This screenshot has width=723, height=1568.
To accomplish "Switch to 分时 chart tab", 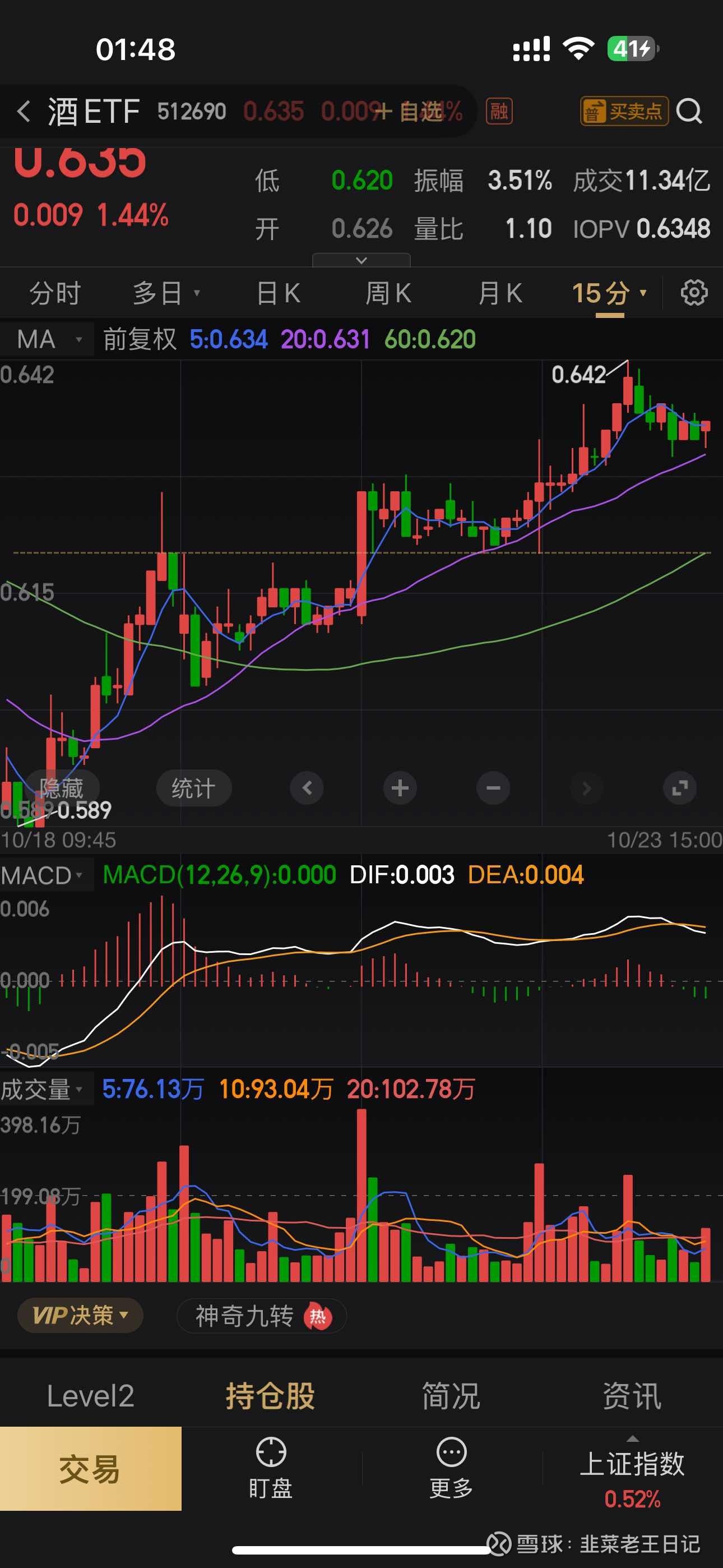I will [x=55, y=293].
